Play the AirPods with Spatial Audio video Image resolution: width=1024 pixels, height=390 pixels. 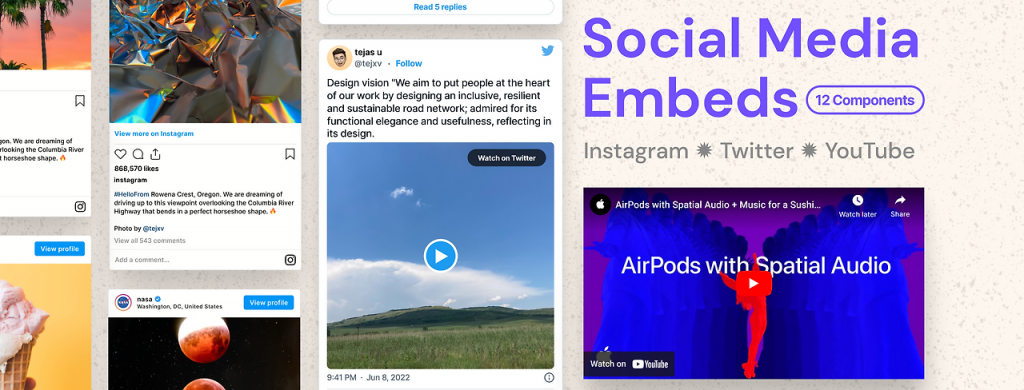pyautogui.click(x=754, y=284)
